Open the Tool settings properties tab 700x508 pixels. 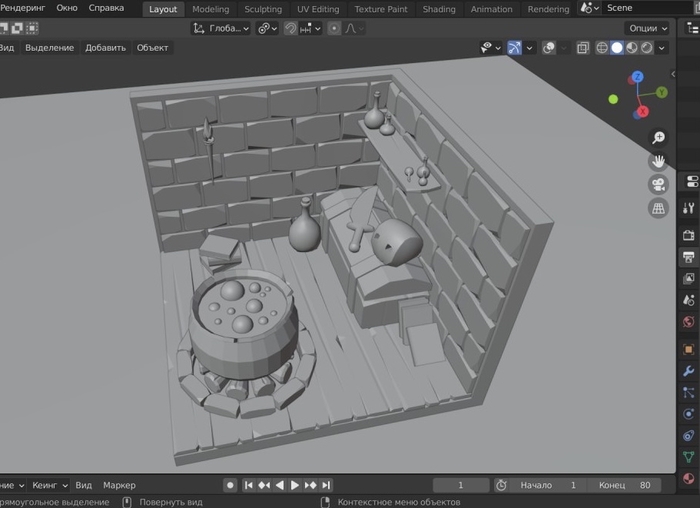point(688,208)
